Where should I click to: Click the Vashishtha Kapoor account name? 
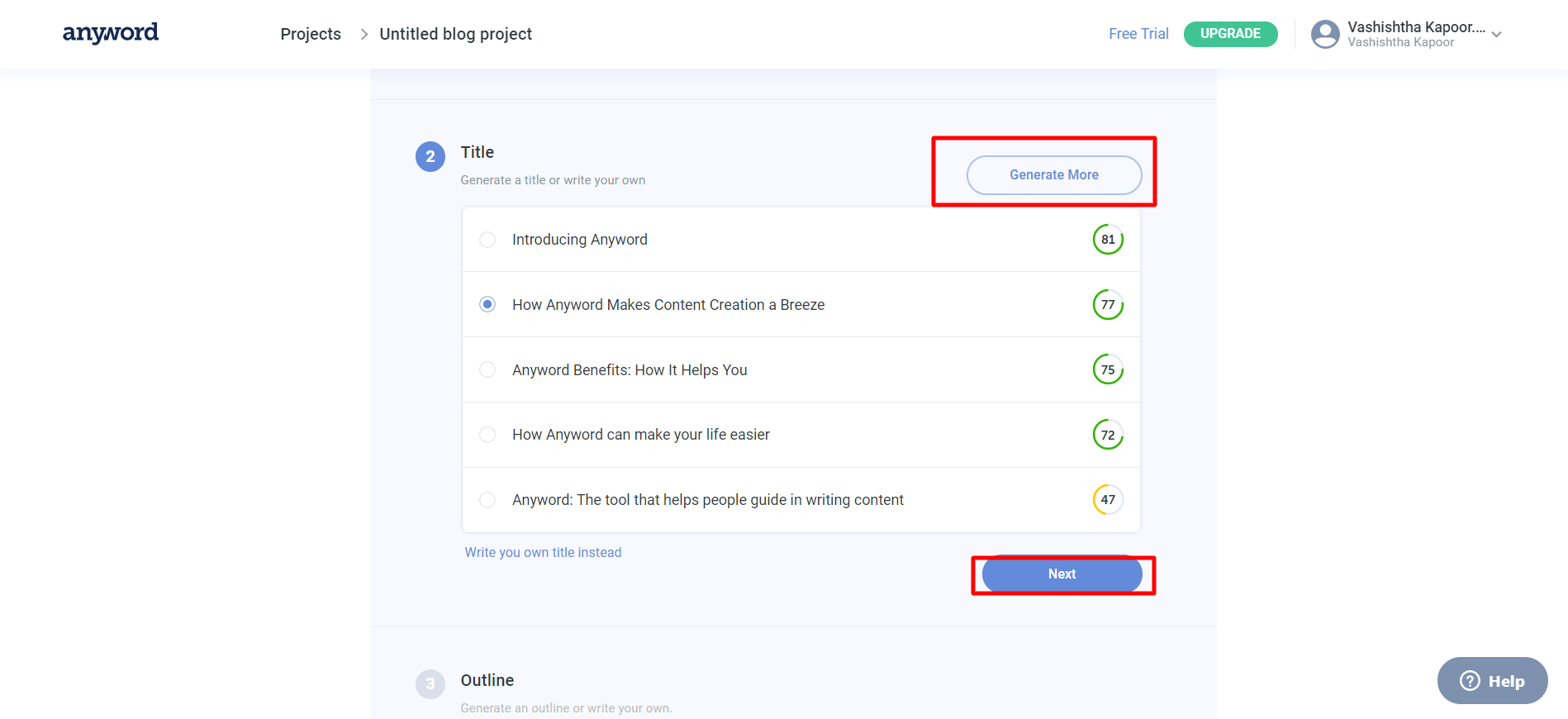1416,27
